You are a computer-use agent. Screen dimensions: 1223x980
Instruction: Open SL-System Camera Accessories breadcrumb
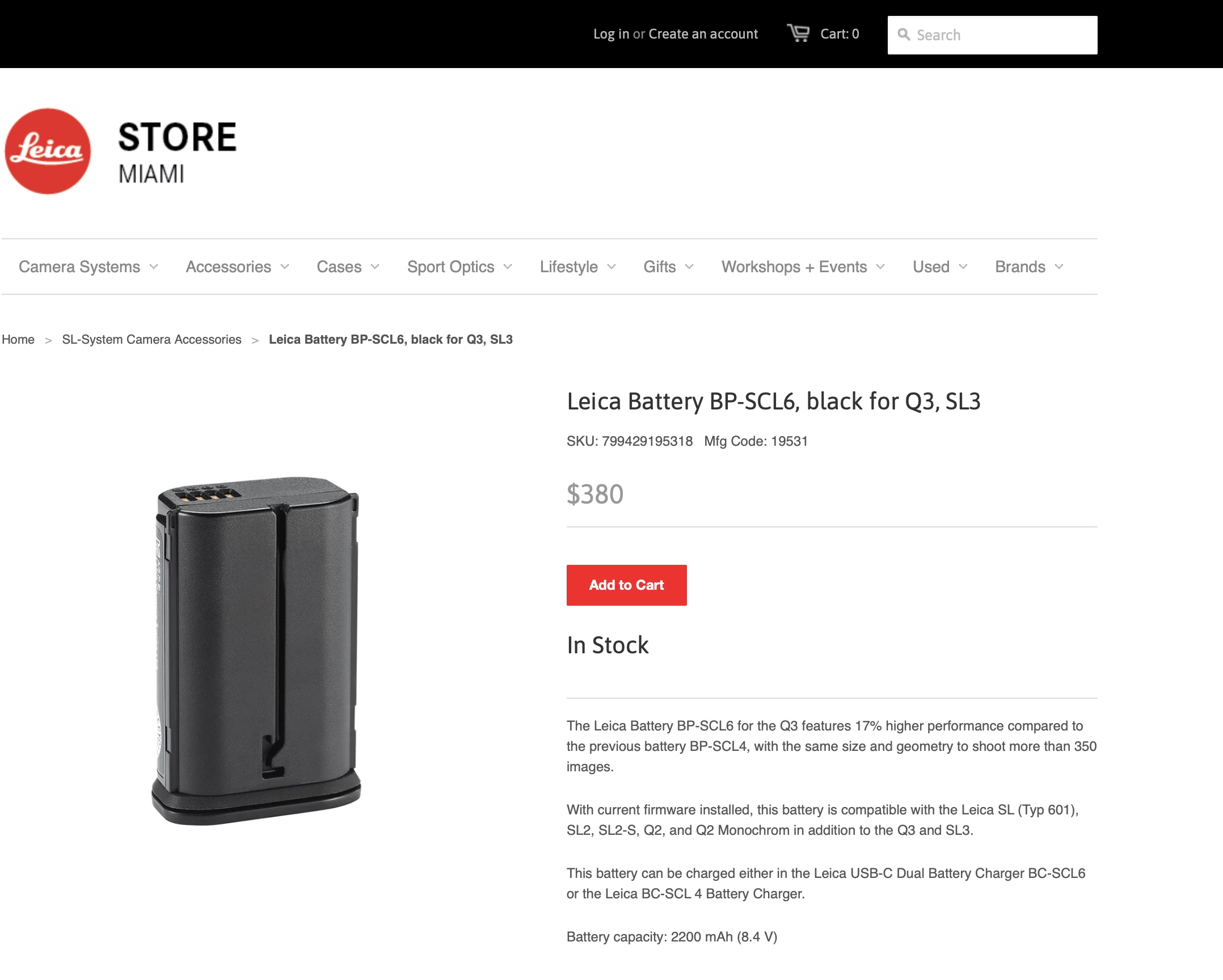tap(151, 339)
